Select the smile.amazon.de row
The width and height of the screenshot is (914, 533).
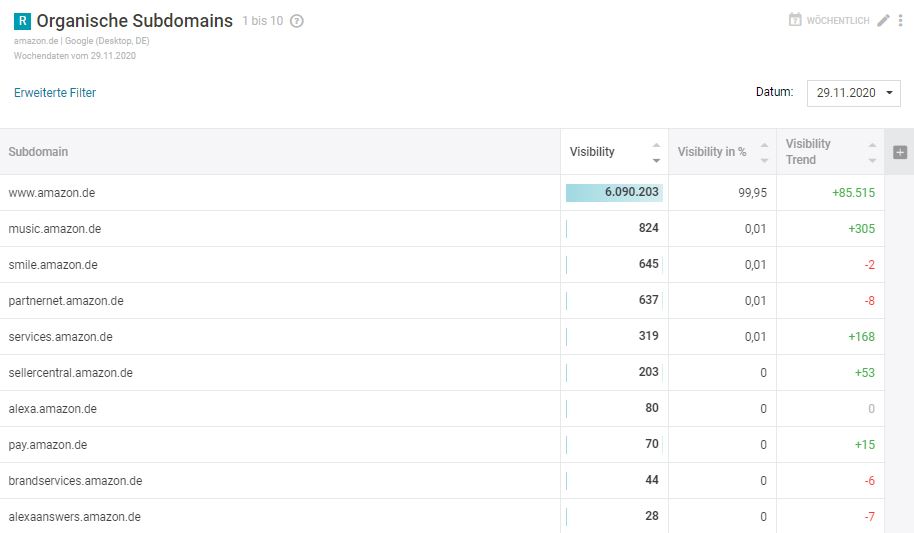[x=52, y=265]
